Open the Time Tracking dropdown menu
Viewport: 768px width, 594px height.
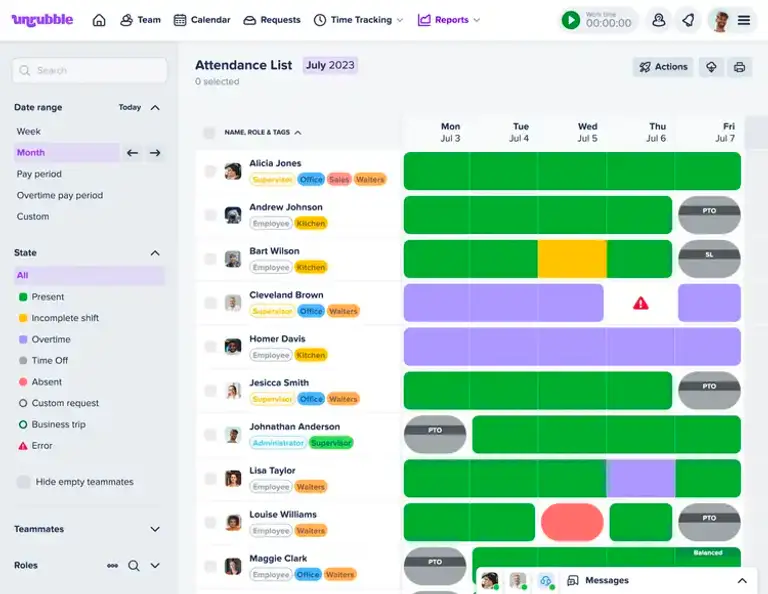click(358, 20)
